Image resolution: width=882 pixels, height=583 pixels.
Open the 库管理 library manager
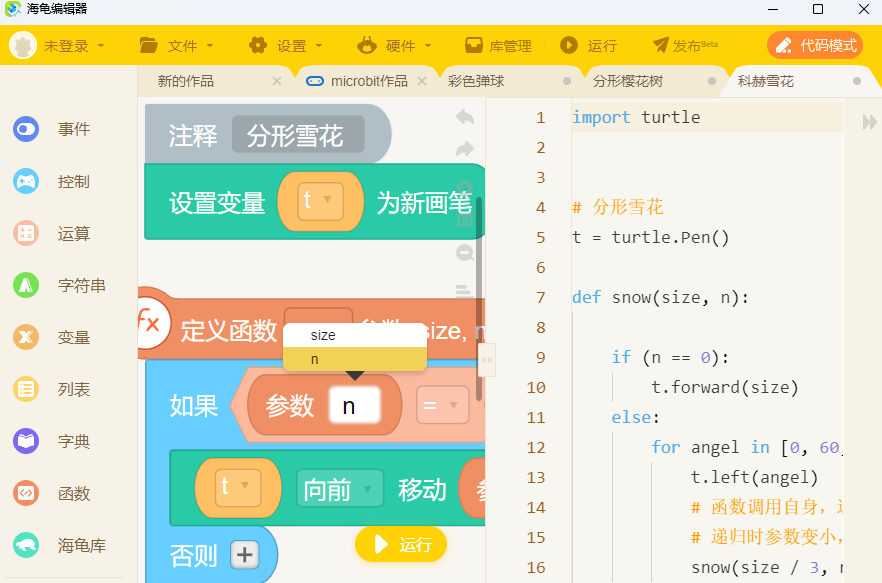[x=498, y=46]
